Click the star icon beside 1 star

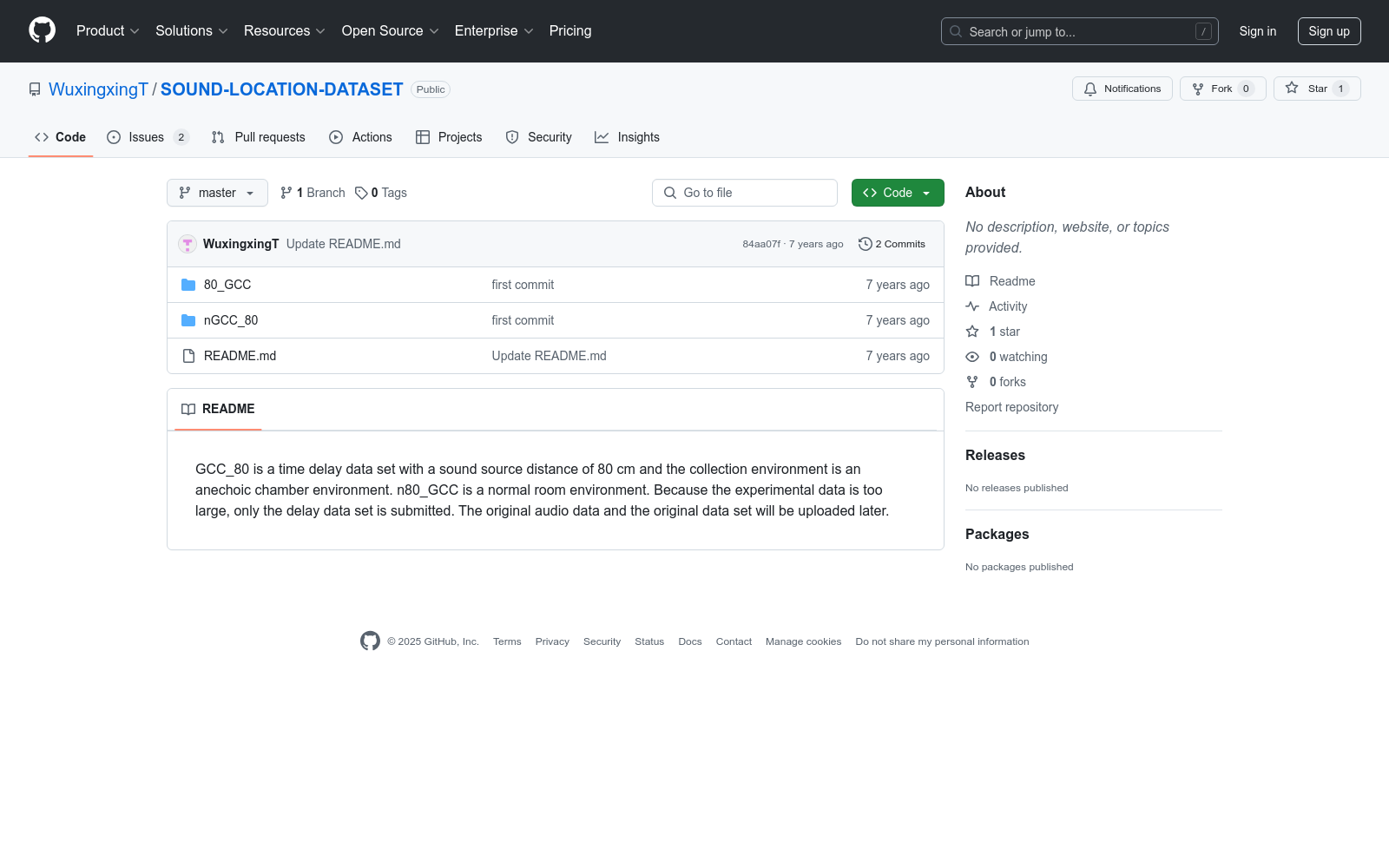click(x=972, y=332)
